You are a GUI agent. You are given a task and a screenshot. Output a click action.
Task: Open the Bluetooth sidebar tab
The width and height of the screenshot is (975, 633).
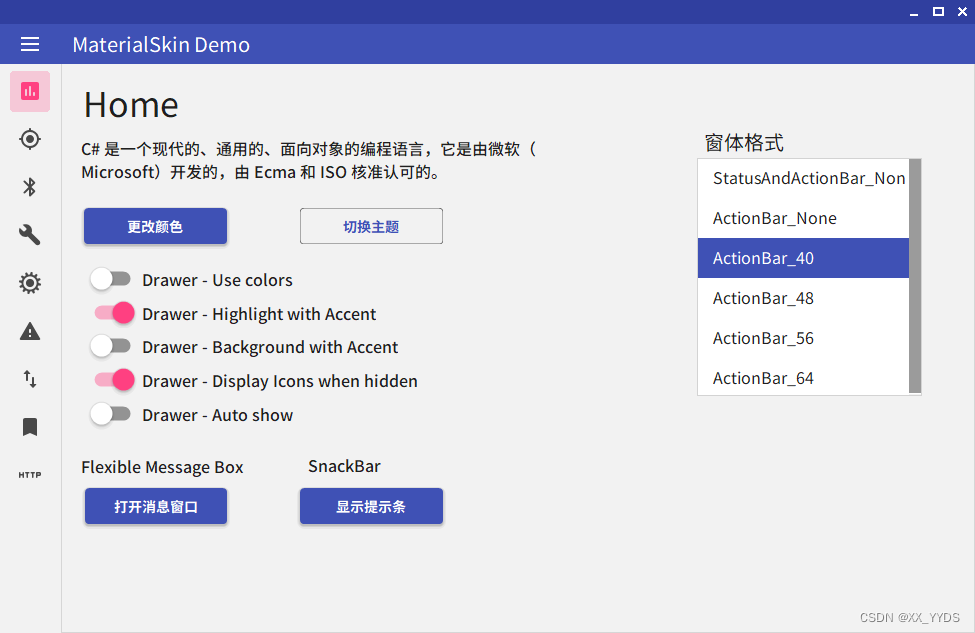coord(30,187)
